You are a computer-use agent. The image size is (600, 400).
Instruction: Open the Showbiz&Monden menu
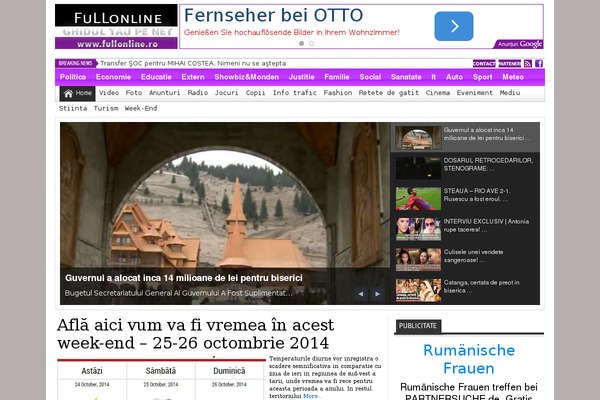tap(246, 77)
